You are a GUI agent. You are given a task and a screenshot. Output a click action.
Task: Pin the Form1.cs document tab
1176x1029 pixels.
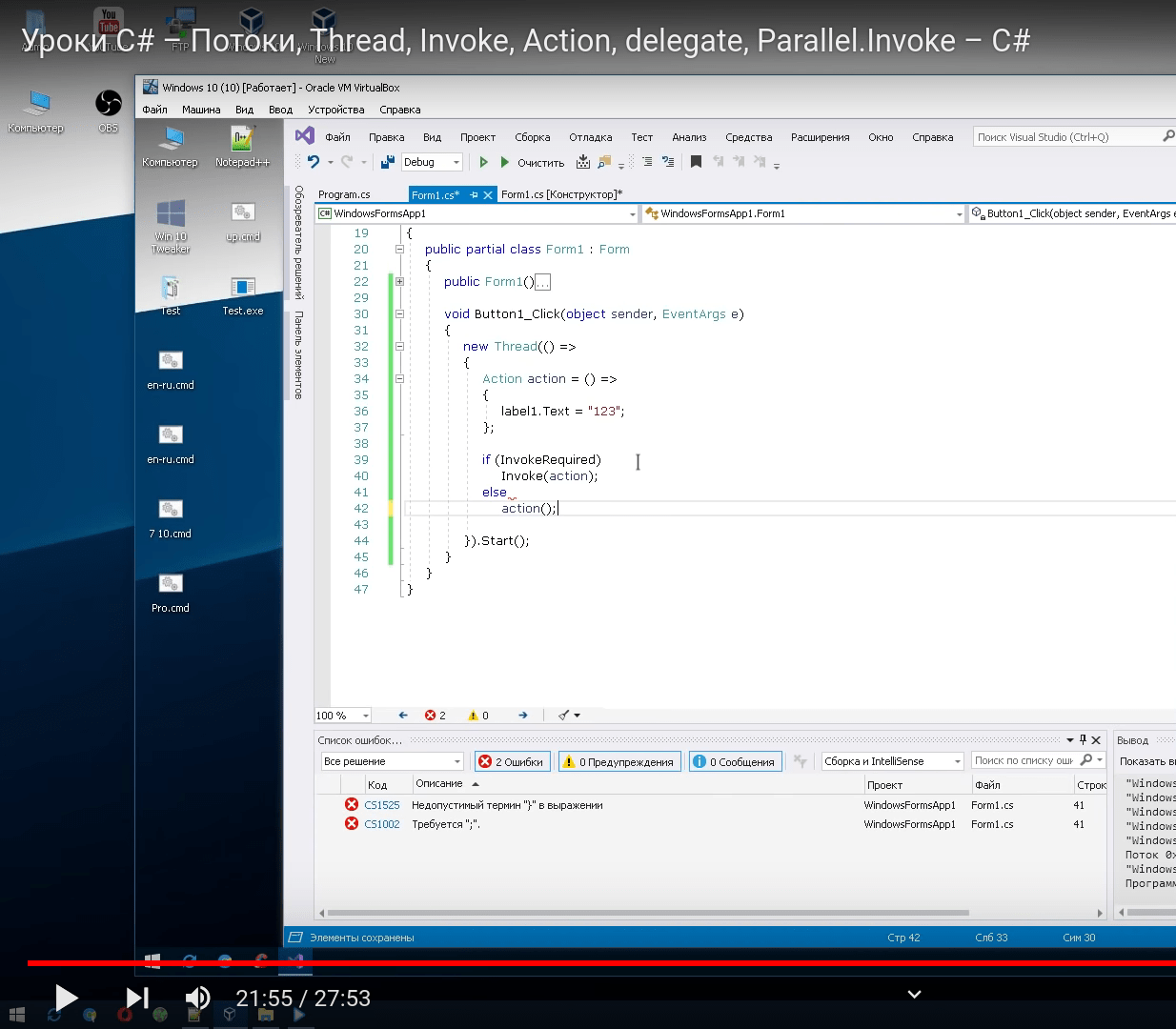[x=475, y=193]
